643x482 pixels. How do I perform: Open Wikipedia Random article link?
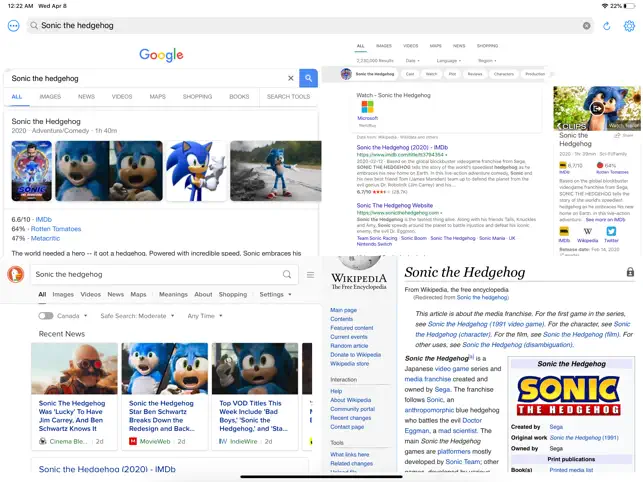click(349, 346)
